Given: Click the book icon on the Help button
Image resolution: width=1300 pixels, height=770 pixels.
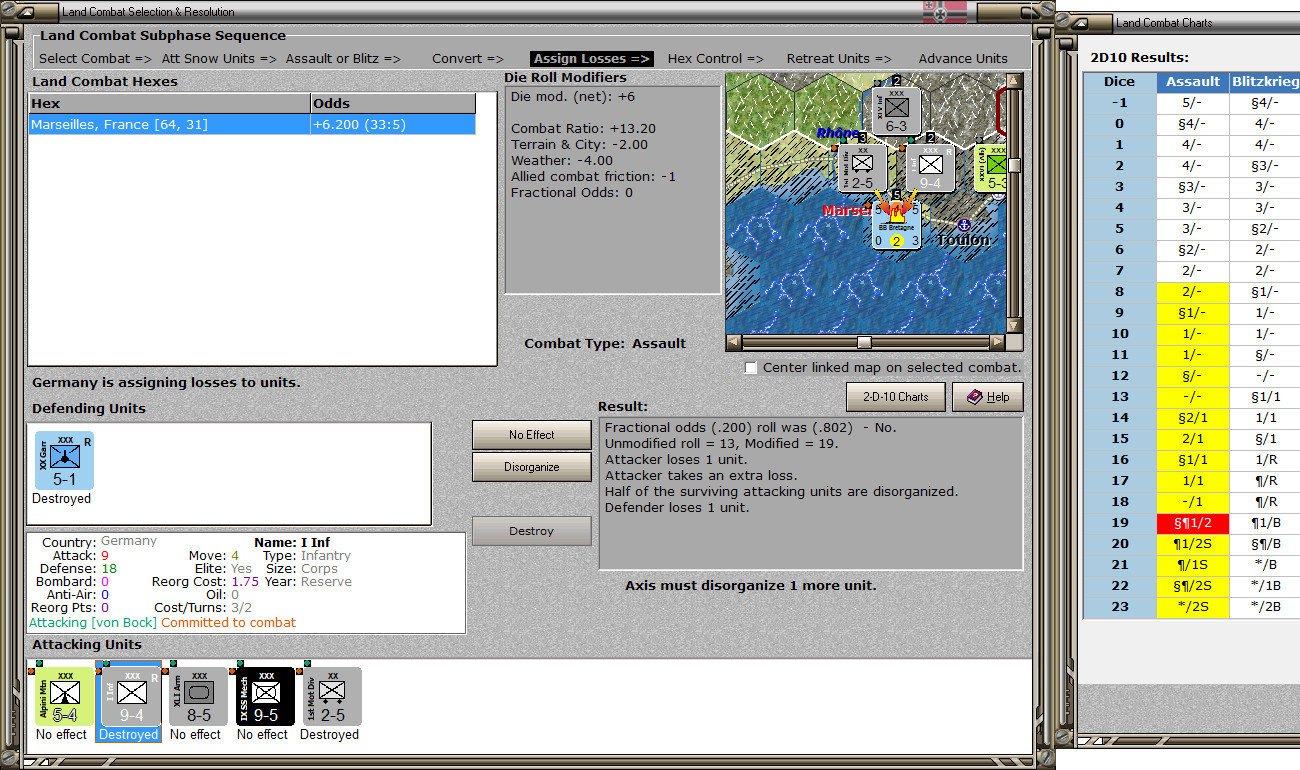Looking at the screenshot, I should pyautogui.click(x=974, y=397).
